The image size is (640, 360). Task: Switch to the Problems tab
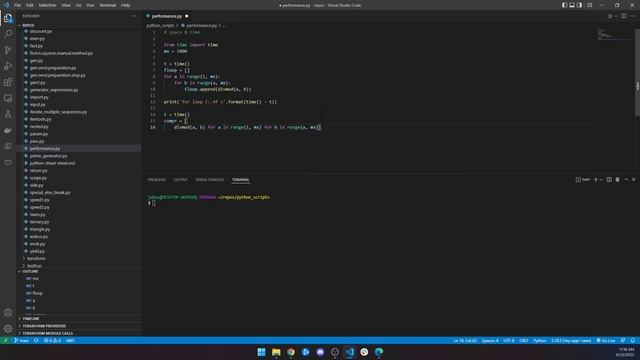tap(157, 180)
